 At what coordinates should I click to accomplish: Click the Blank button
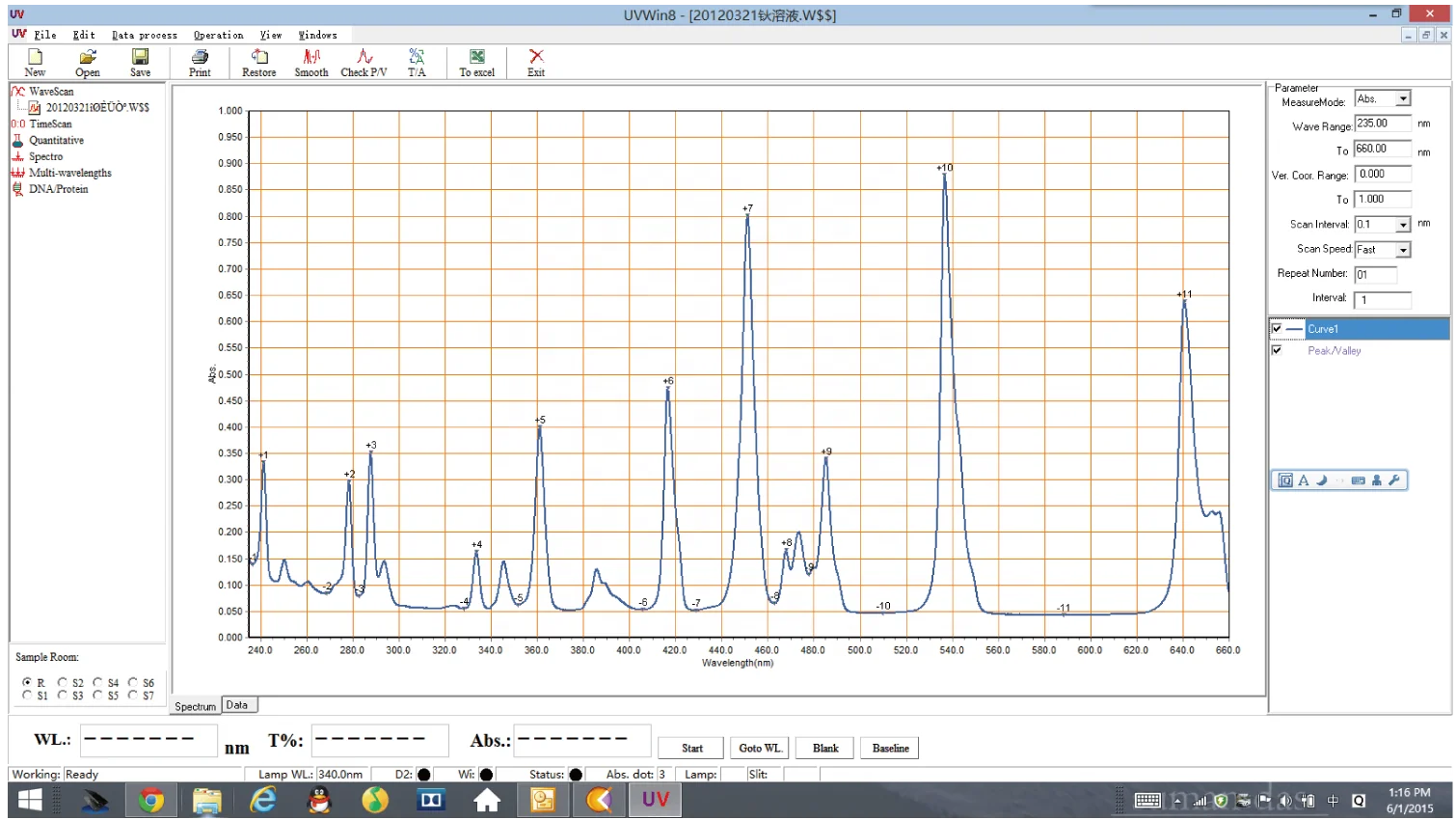[825, 749]
